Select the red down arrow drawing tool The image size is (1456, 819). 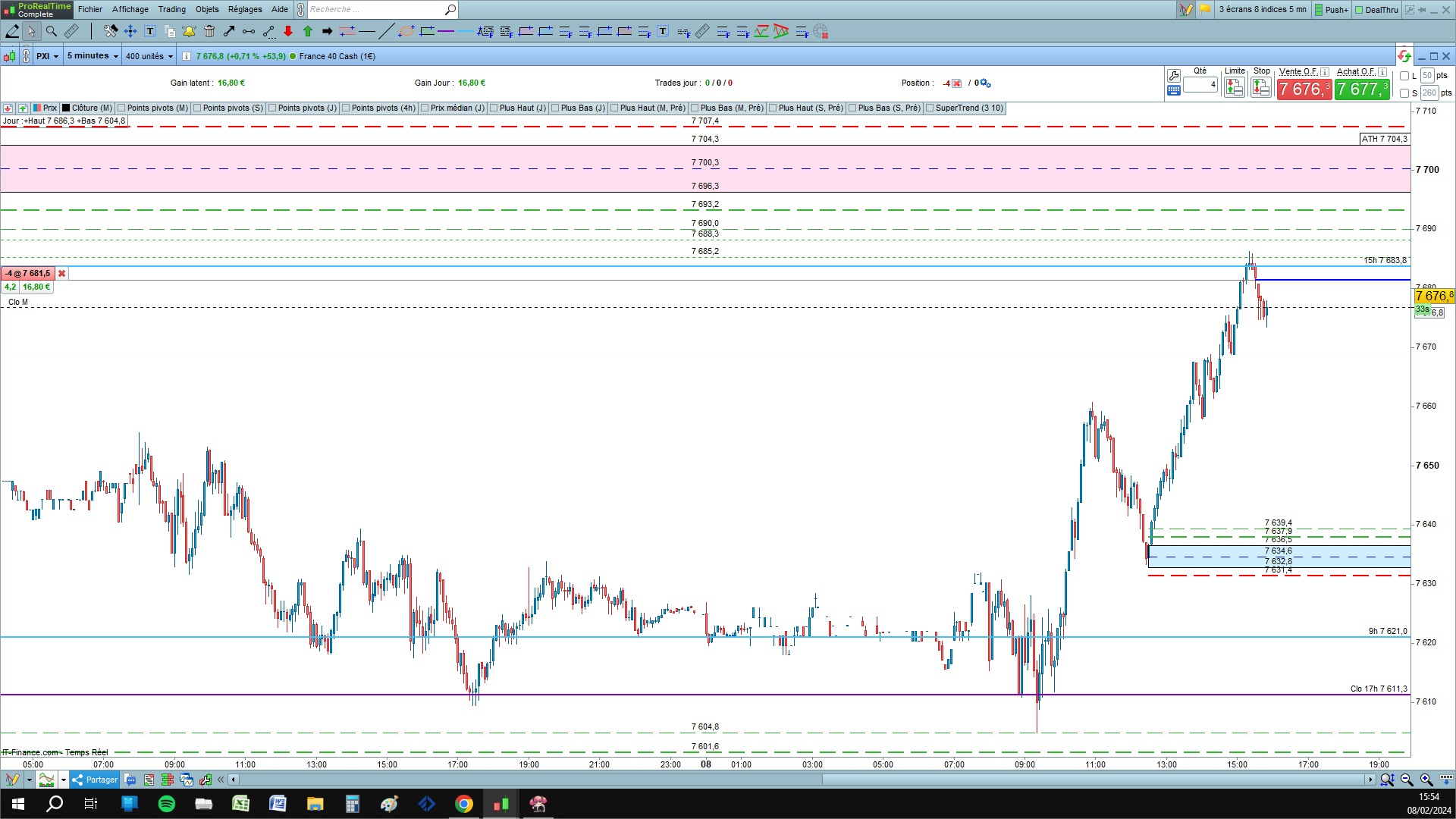[x=288, y=31]
